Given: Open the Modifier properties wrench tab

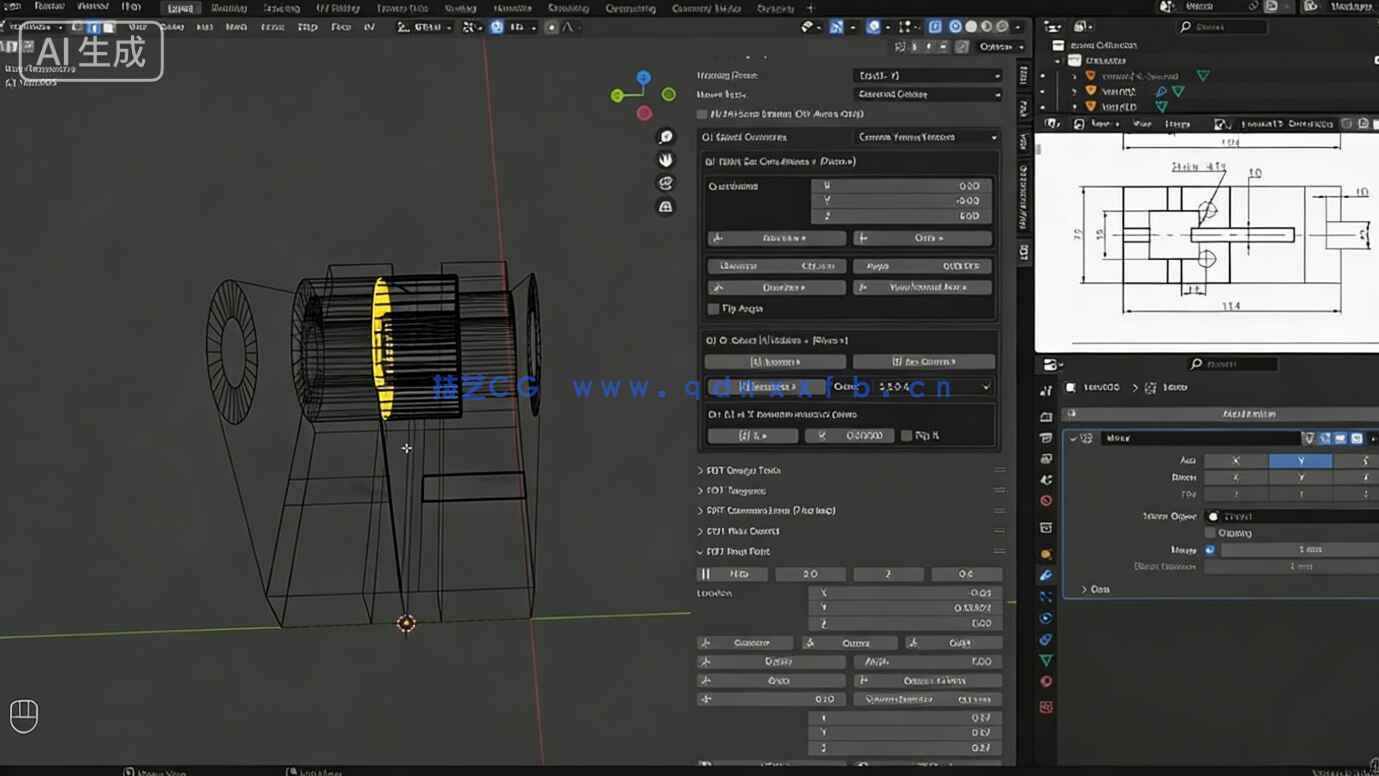Looking at the screenshot, I should click(1046, 575).
